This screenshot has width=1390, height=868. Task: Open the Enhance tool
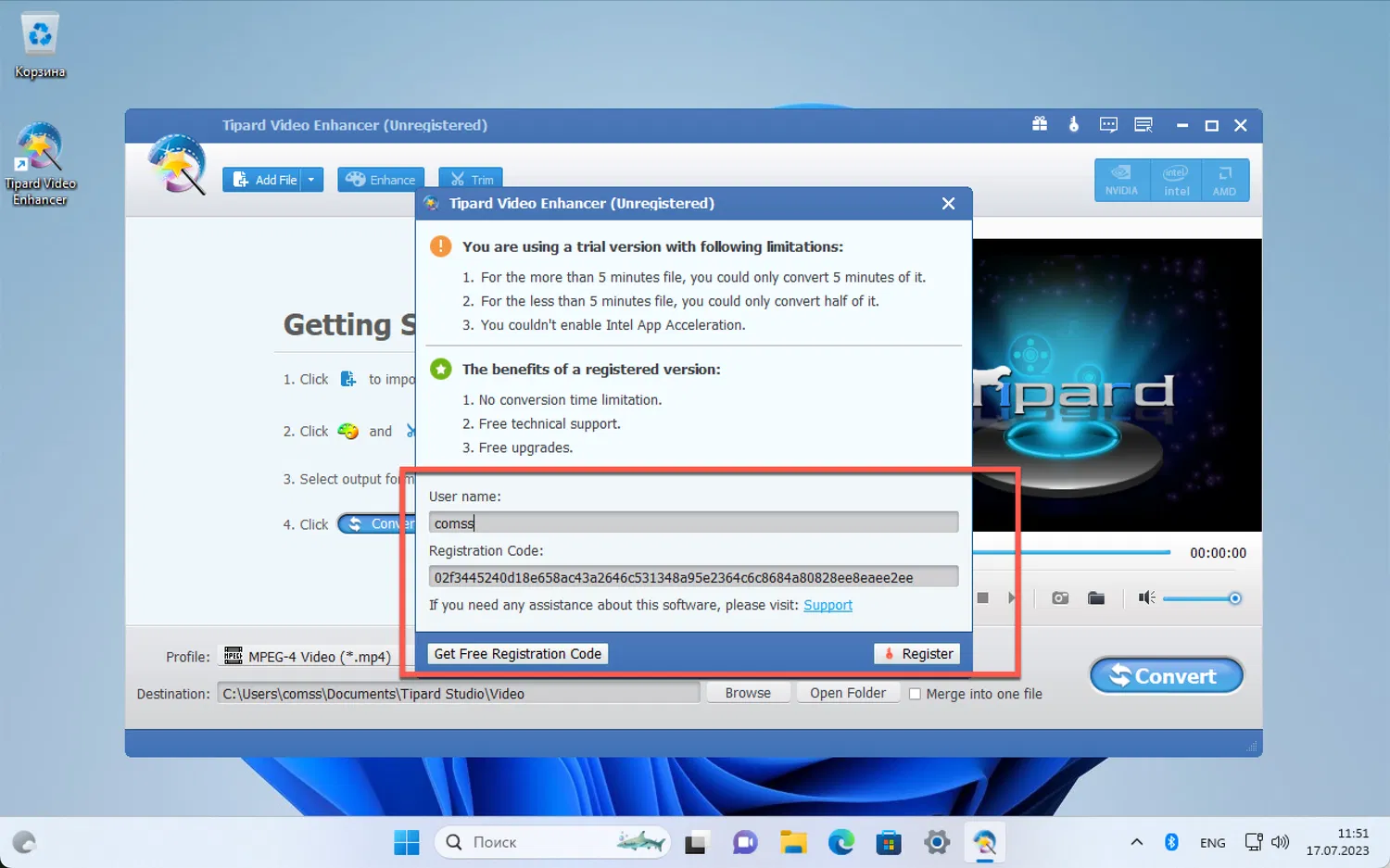pos(381,180)
